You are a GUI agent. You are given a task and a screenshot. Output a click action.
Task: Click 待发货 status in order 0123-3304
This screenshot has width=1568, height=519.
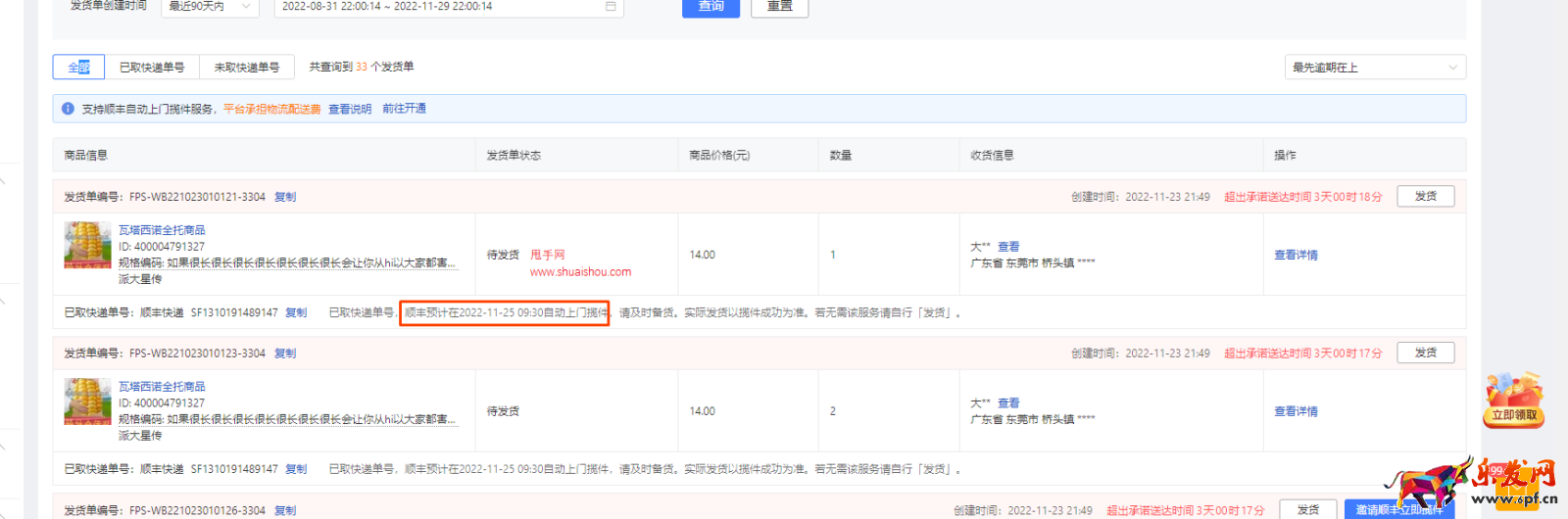[x=503, y=411]
